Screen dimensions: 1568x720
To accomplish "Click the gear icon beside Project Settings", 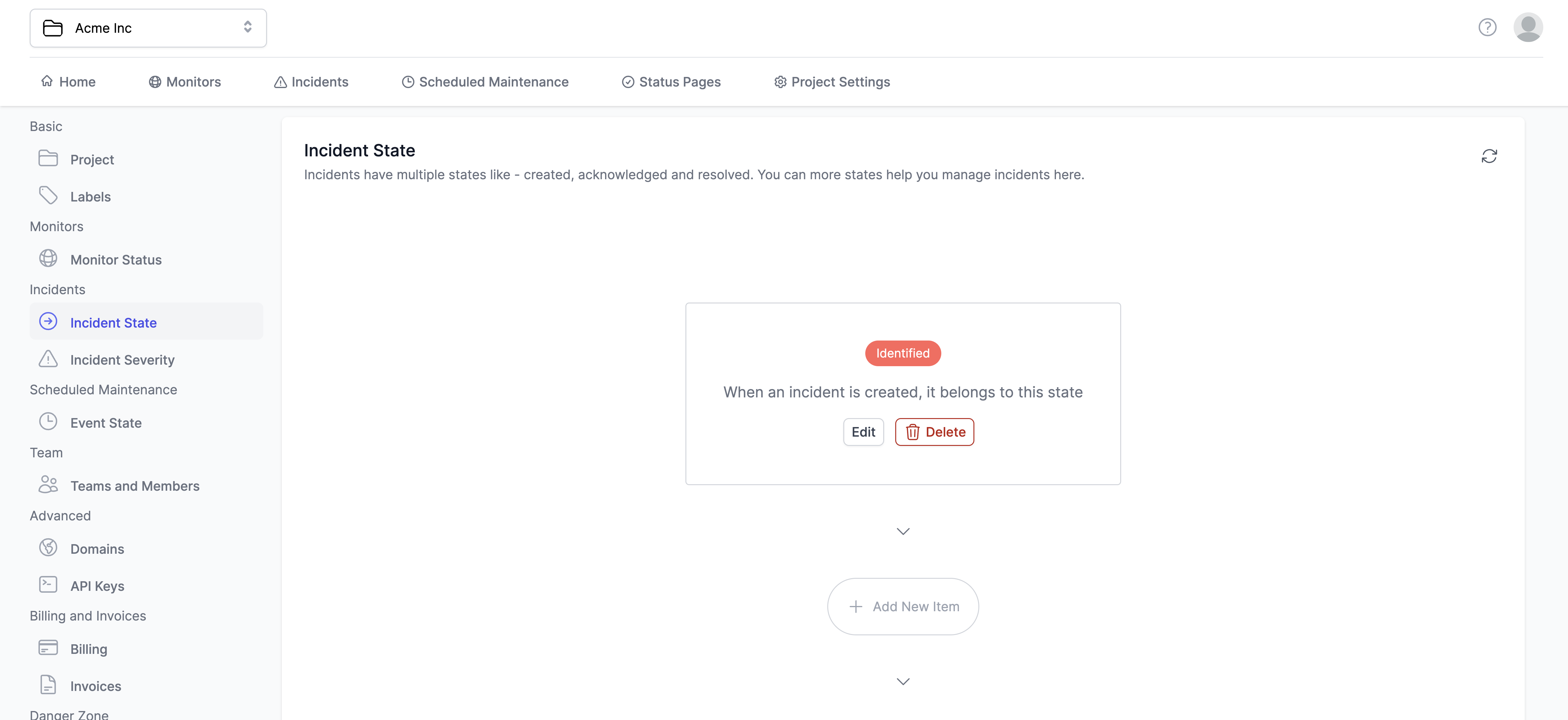I will pos(780,82).
